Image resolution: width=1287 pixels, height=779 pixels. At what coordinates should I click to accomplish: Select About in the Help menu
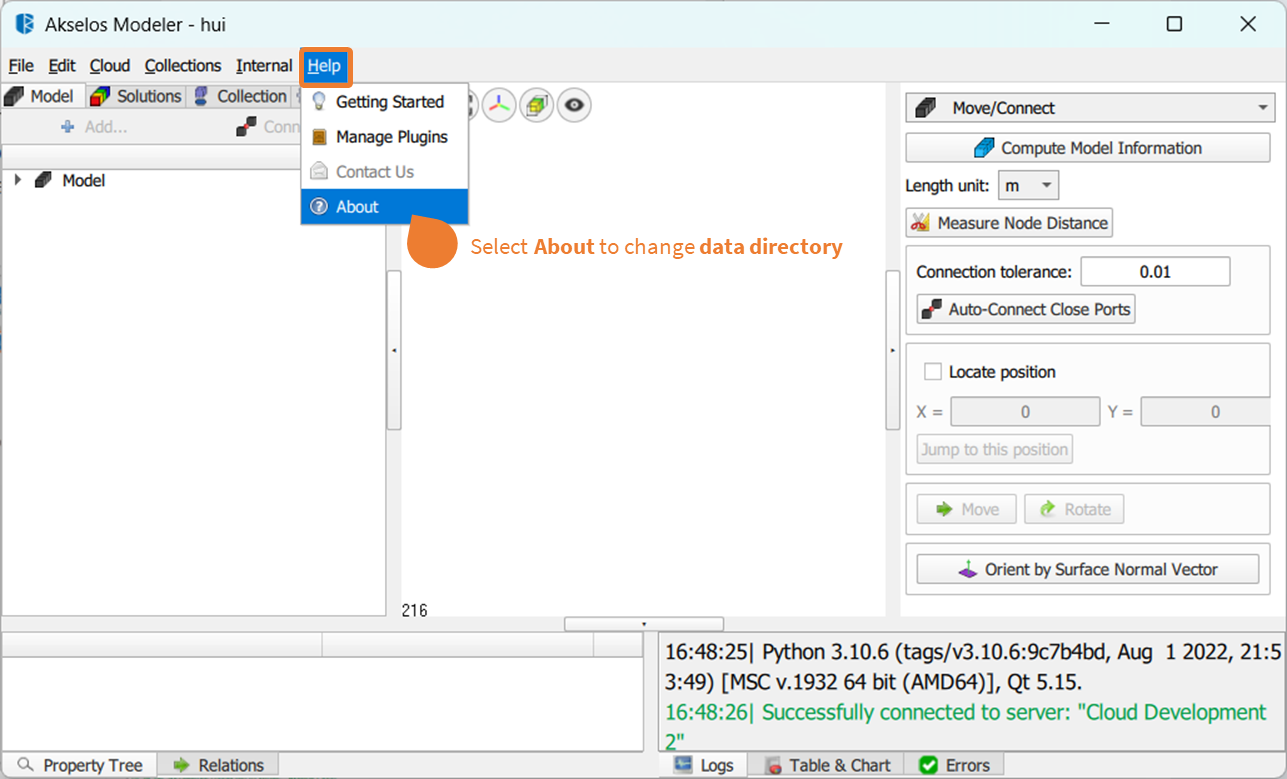pos(385,207)
